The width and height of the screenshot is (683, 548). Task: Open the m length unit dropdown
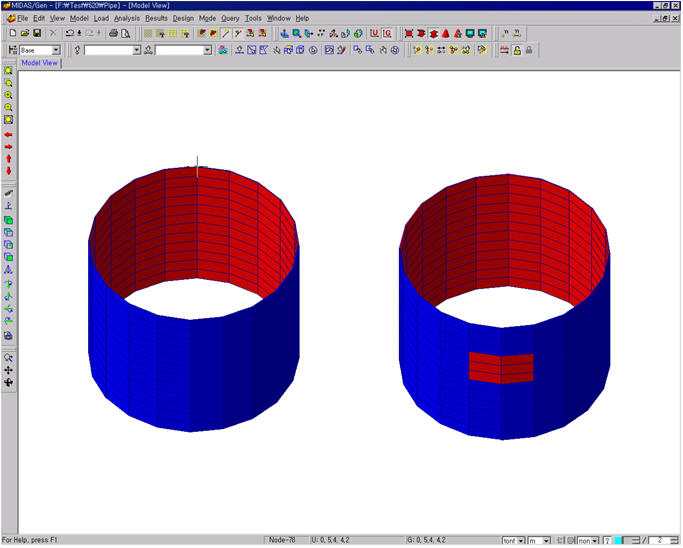coord(546,541)
